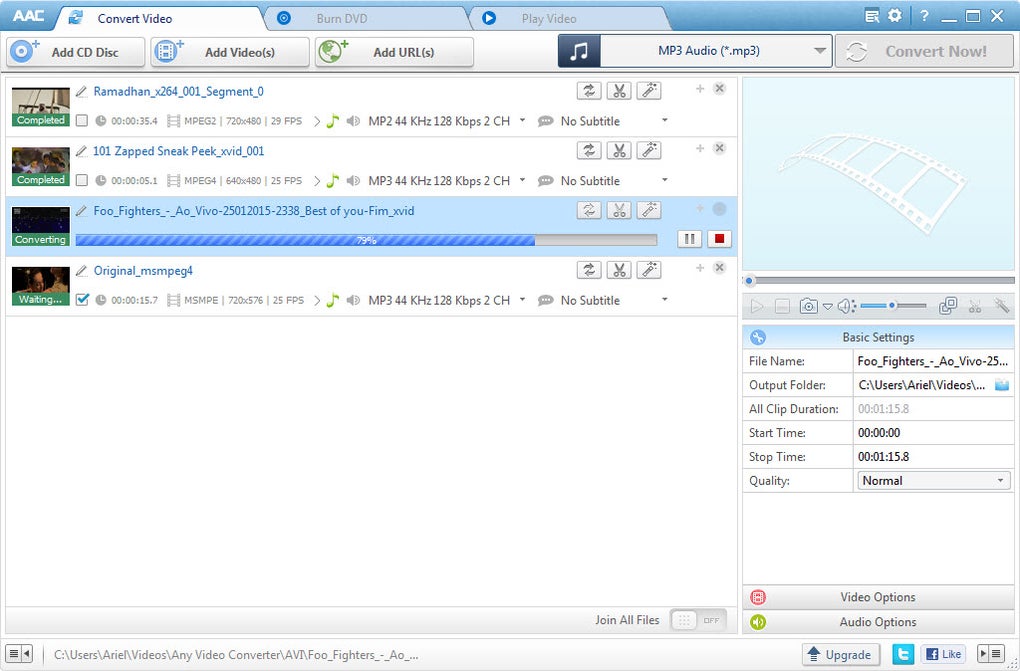This screenshot has height=671, width=1020.
Task: Uncheck the Original_msmpeg4 checkbox
Action: pos(81,299)
